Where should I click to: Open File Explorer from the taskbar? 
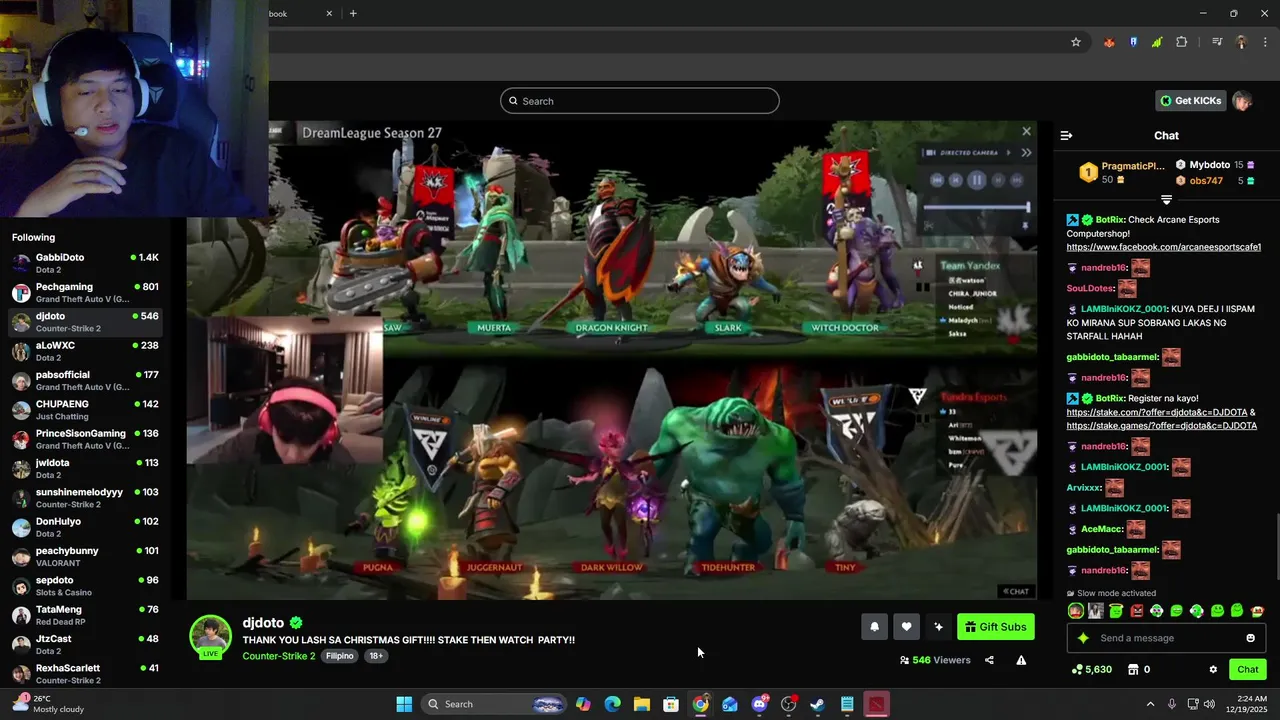pyautogui.click(x=641, y=704)
